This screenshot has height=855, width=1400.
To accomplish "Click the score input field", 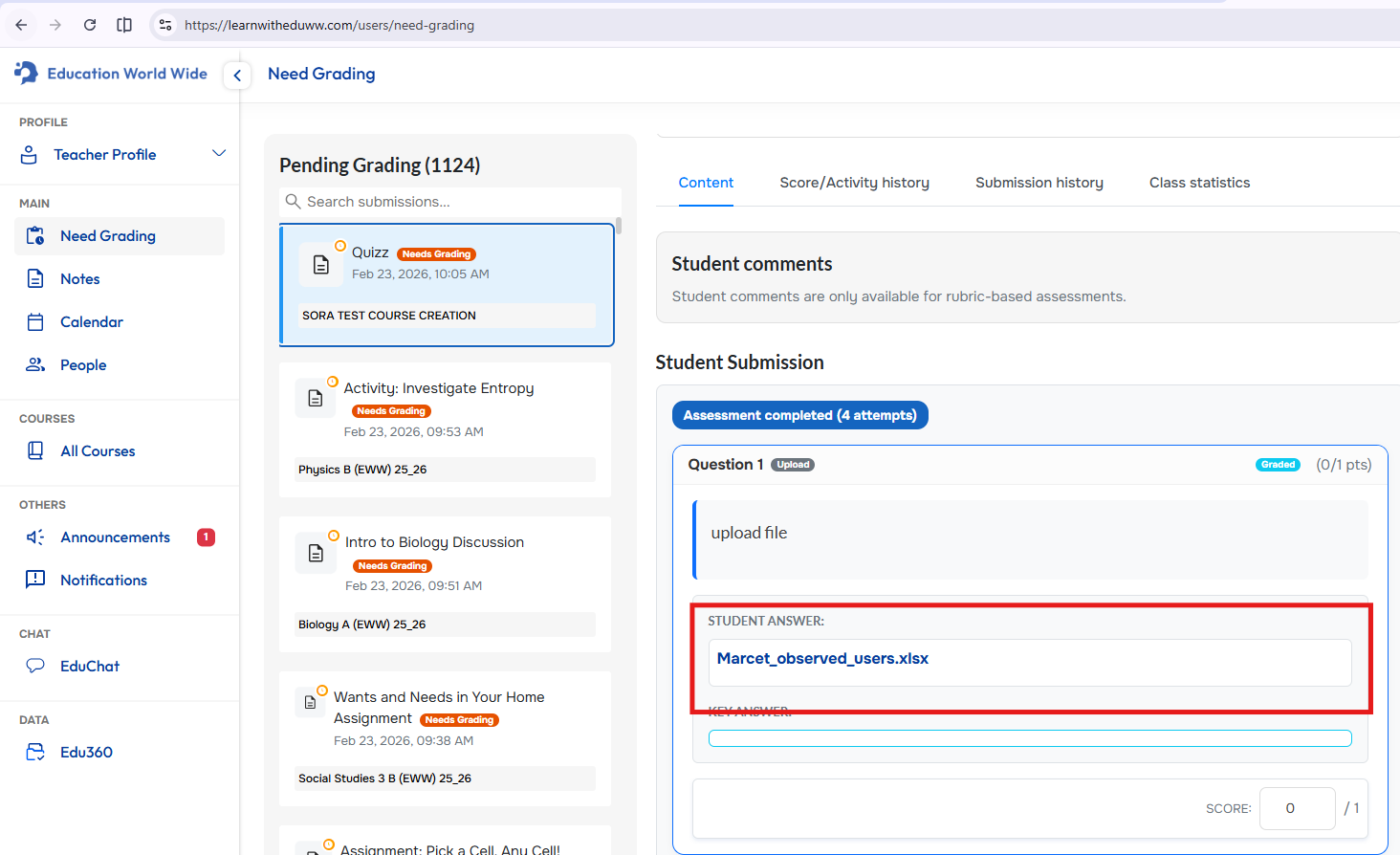I will (1297, 808).
